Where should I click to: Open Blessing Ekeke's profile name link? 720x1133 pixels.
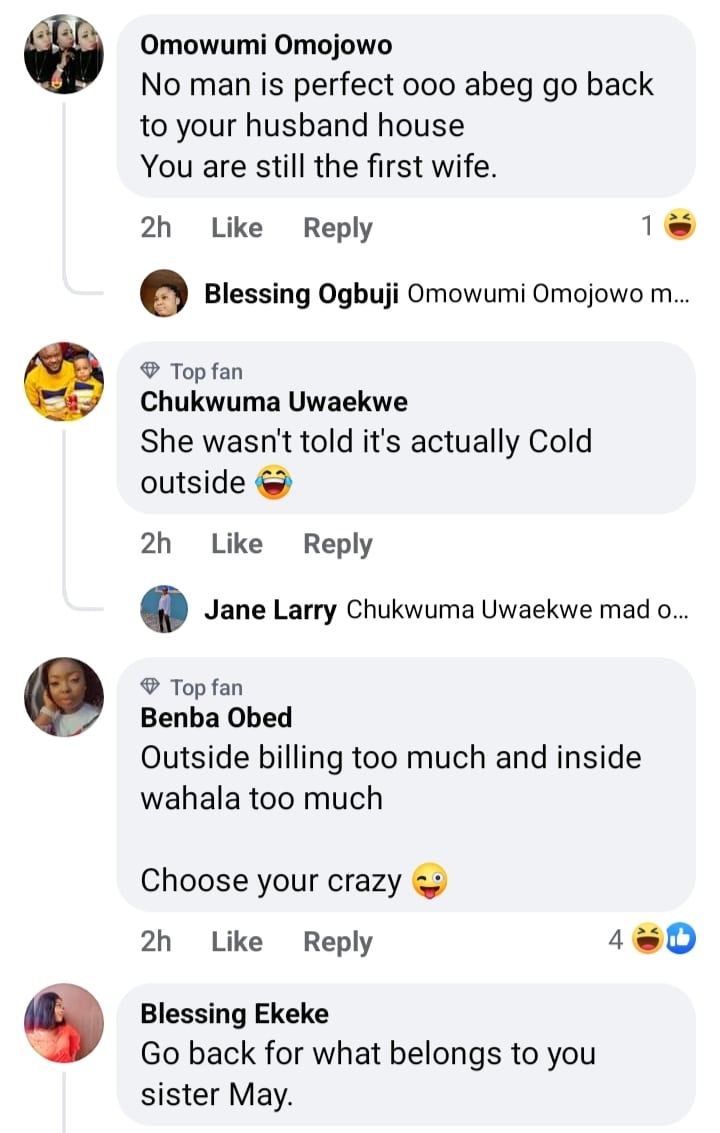point(234,1014)
